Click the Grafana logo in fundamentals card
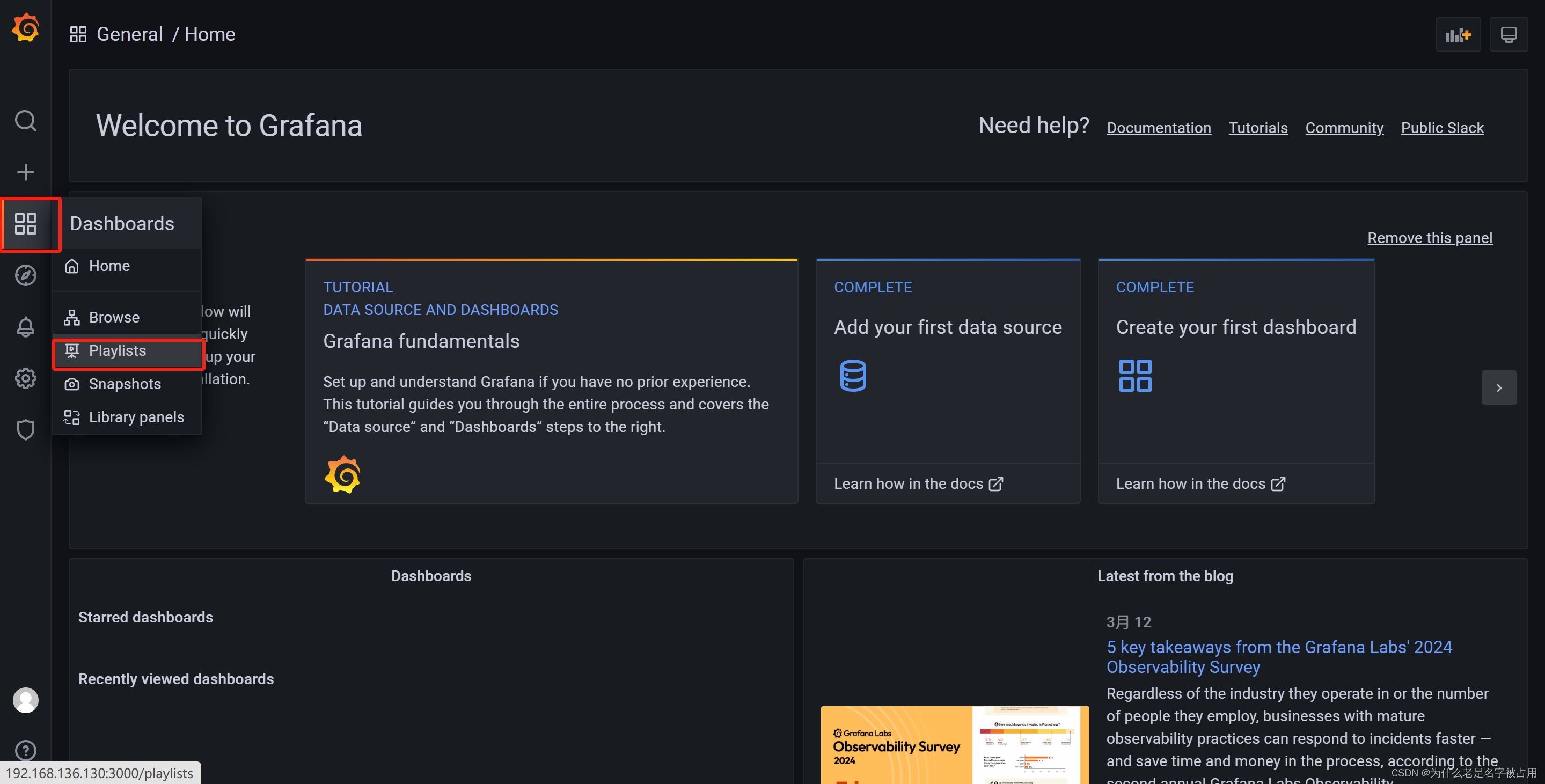Image resolution: width=1545 pixels, height=784 pixels. click(x=342, y=474)
